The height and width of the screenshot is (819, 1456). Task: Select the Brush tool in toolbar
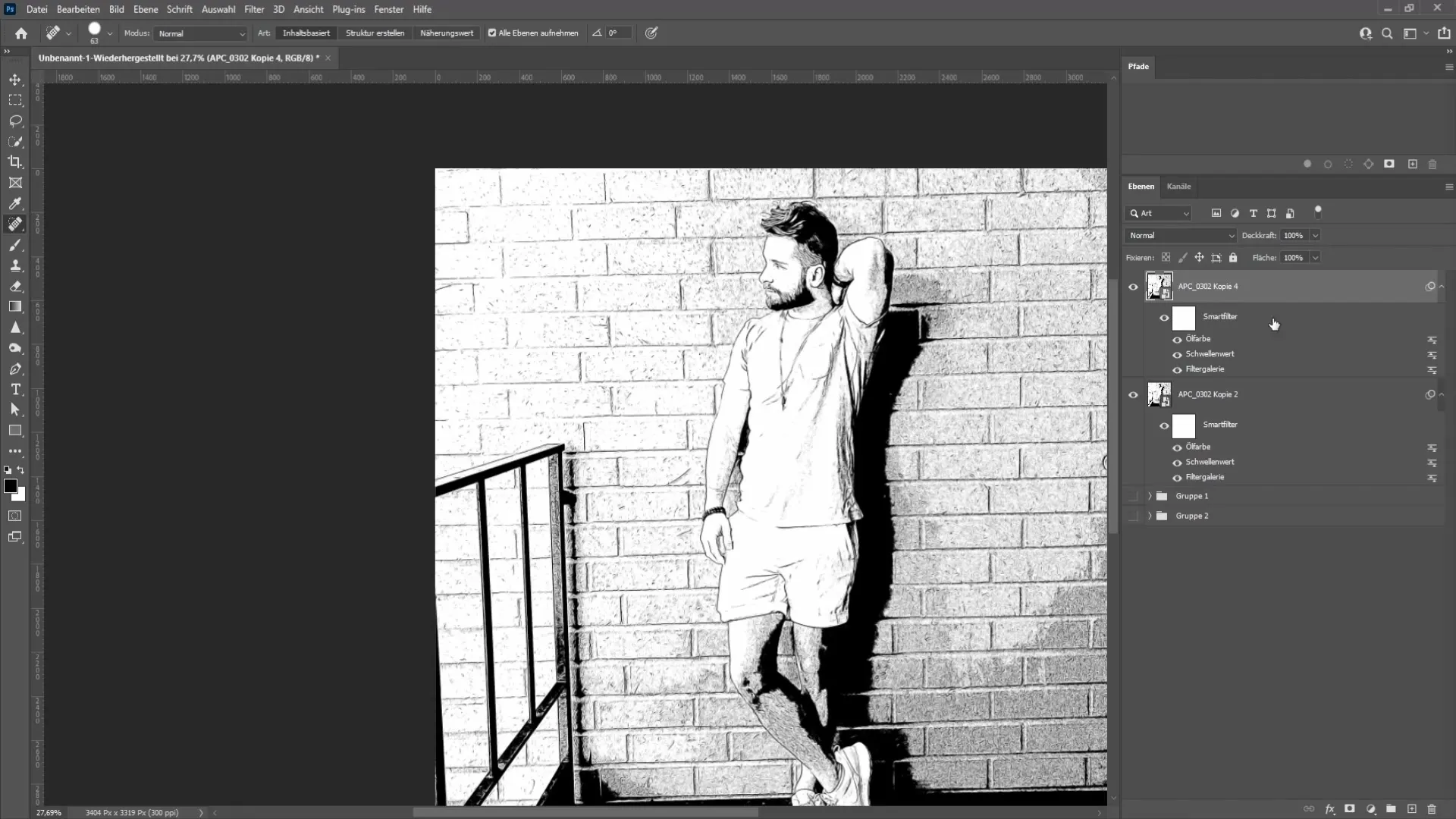(15, 244)
